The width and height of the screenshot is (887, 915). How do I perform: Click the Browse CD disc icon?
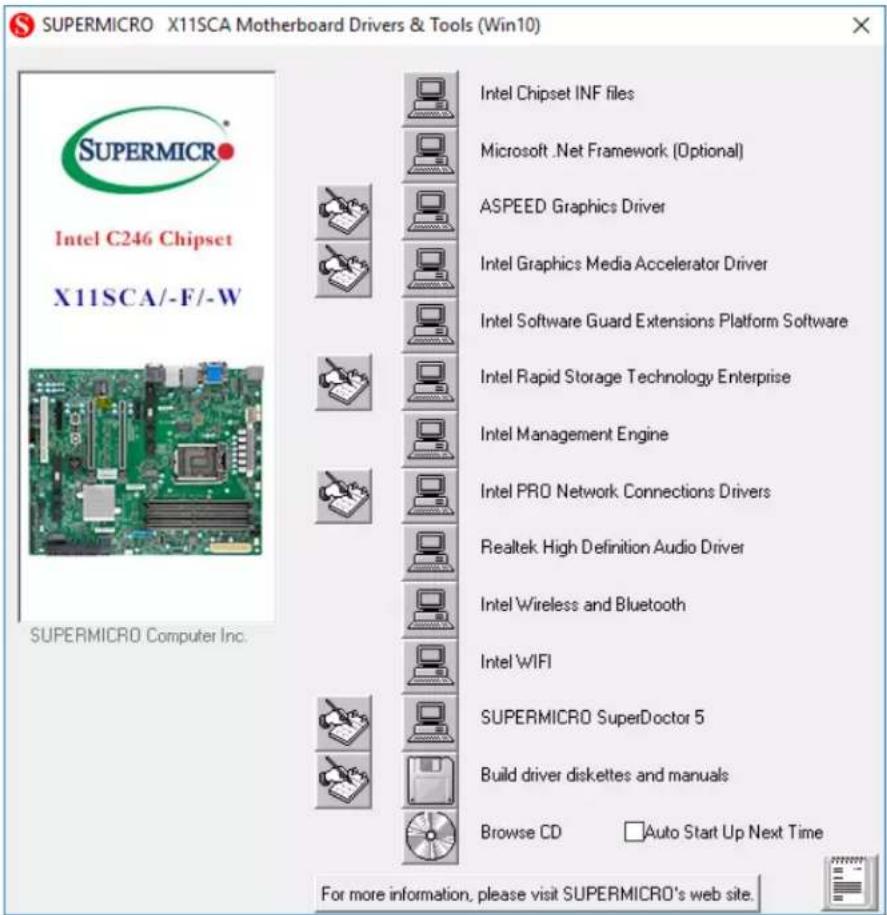point(430,836)
